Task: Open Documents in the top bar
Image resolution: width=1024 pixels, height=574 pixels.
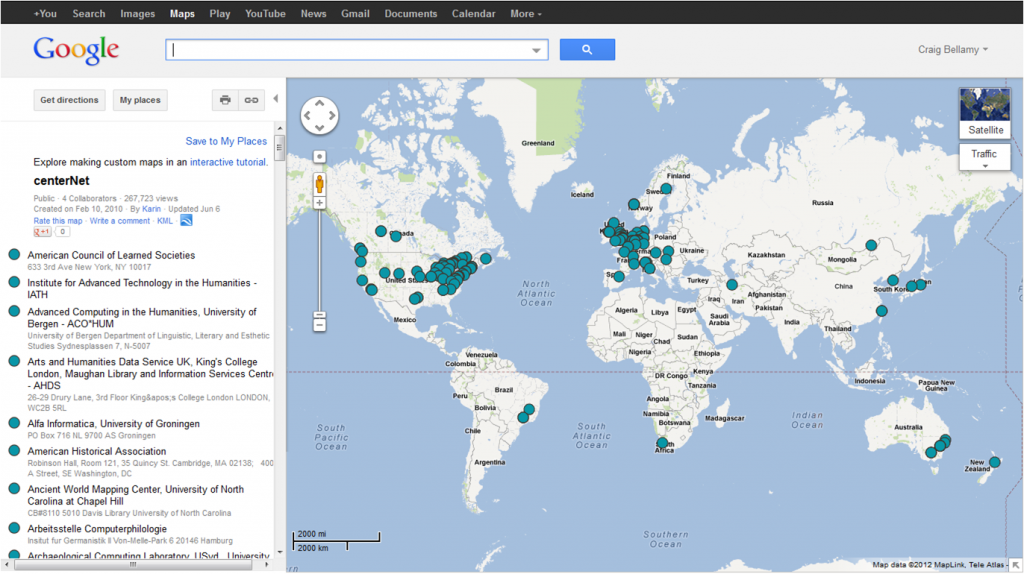Action: pos(411,14)
